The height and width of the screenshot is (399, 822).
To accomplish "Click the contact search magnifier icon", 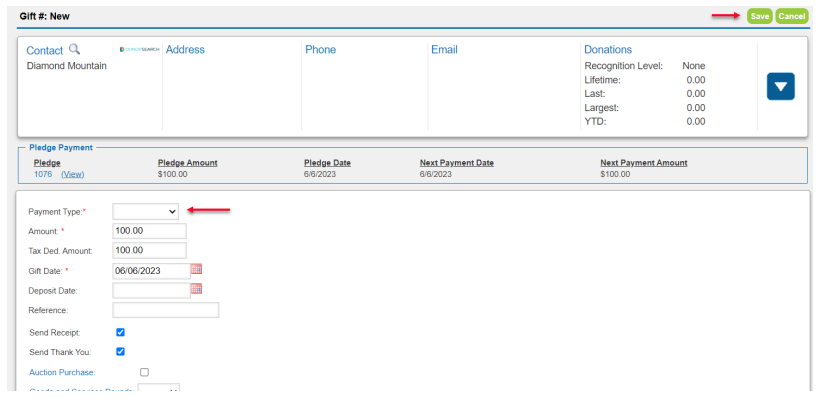I will [x=74, y=49].
